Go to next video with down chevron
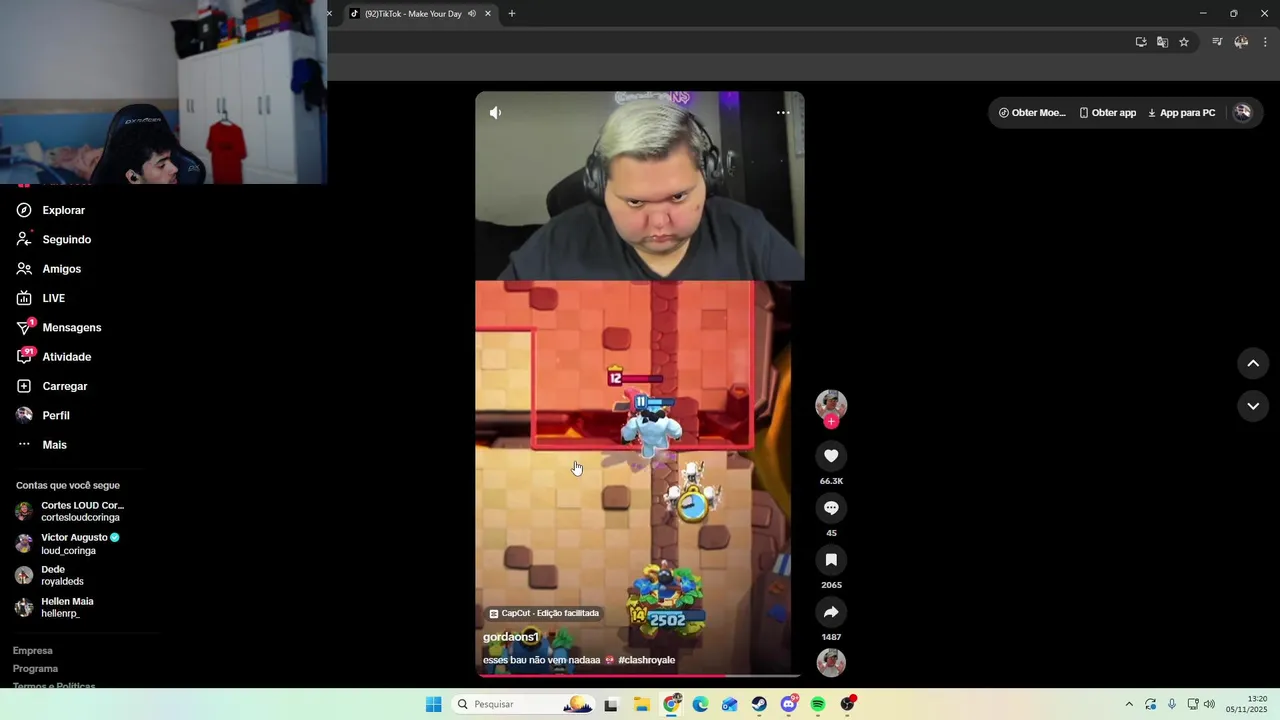 point(1253,406)
